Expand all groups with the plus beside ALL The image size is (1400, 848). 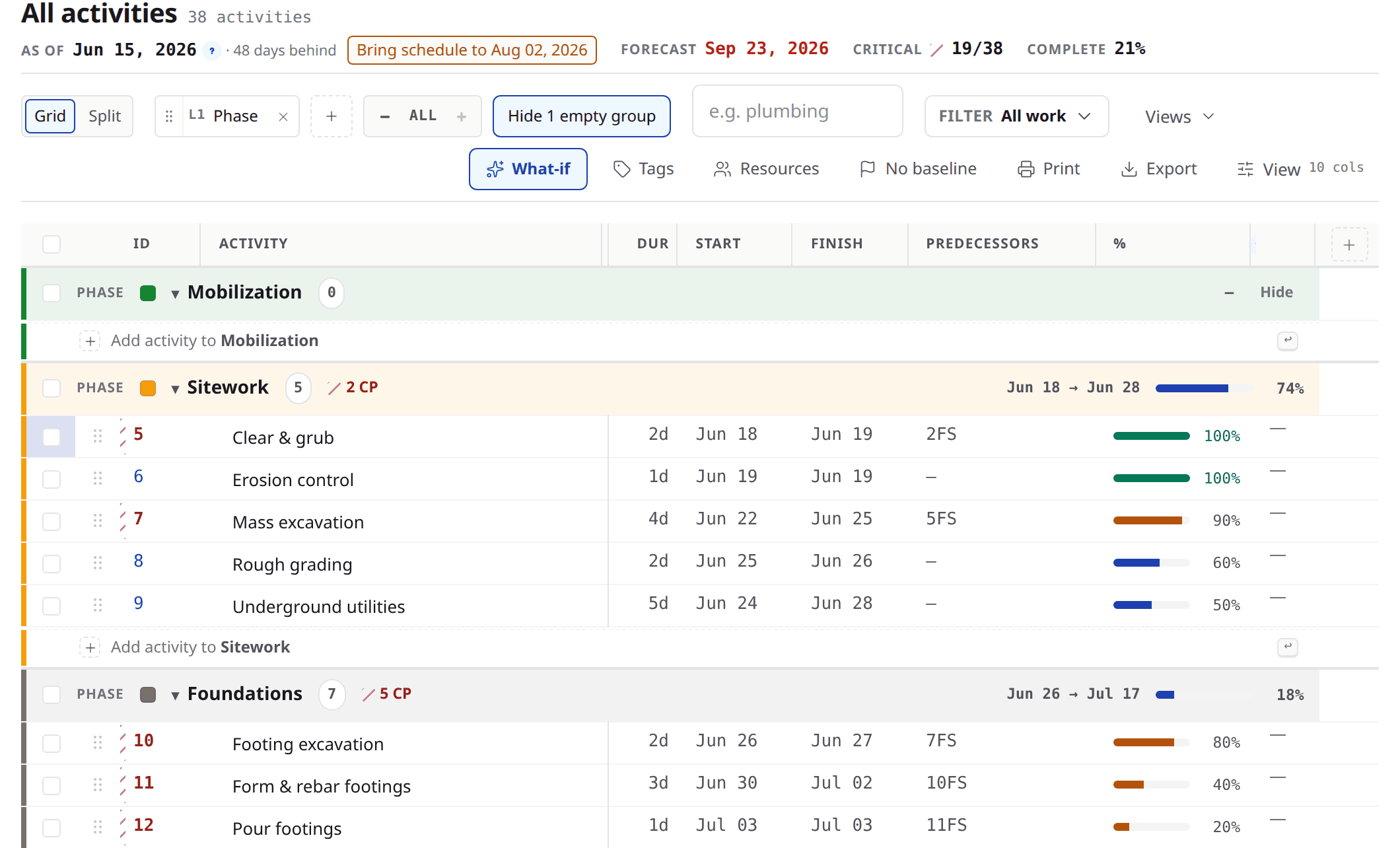click(462, 116)
